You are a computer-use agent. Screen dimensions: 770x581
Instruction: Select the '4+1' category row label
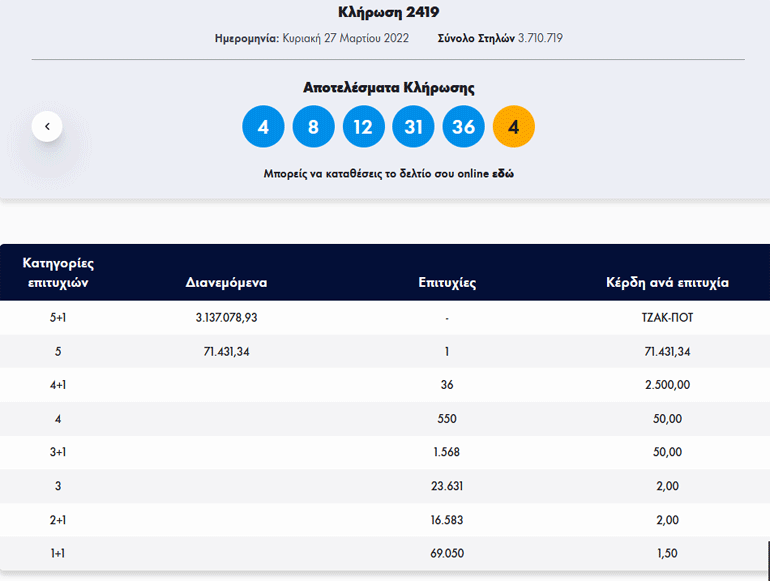coord(58,385)
